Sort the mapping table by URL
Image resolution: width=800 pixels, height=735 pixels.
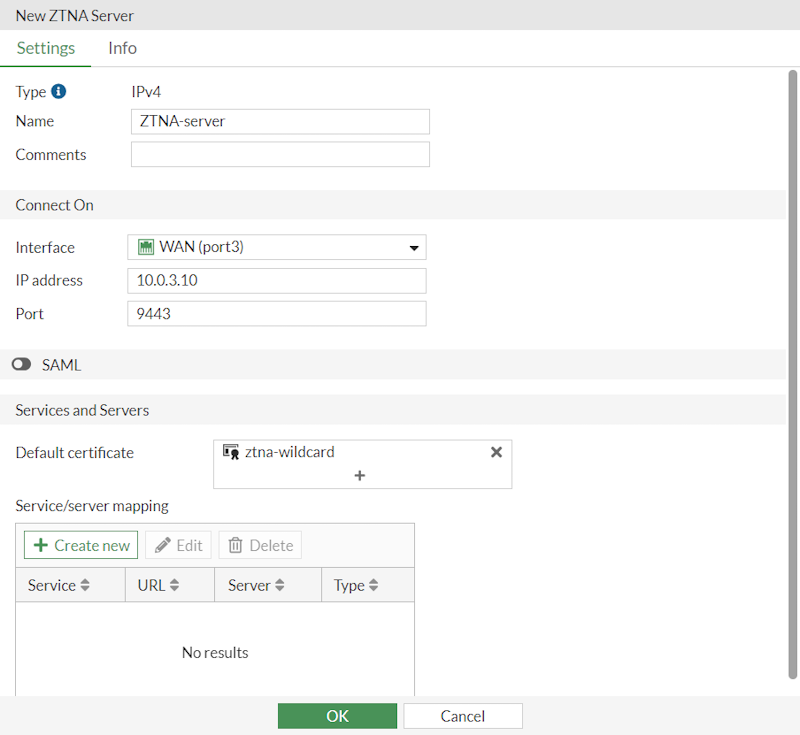(x=174, y=586)
